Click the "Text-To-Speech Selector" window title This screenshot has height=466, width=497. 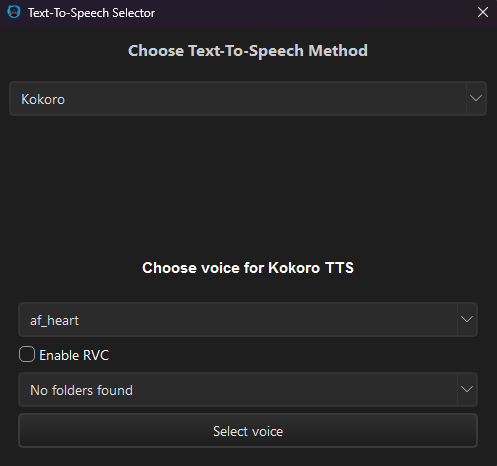click(x=91, y=13)
